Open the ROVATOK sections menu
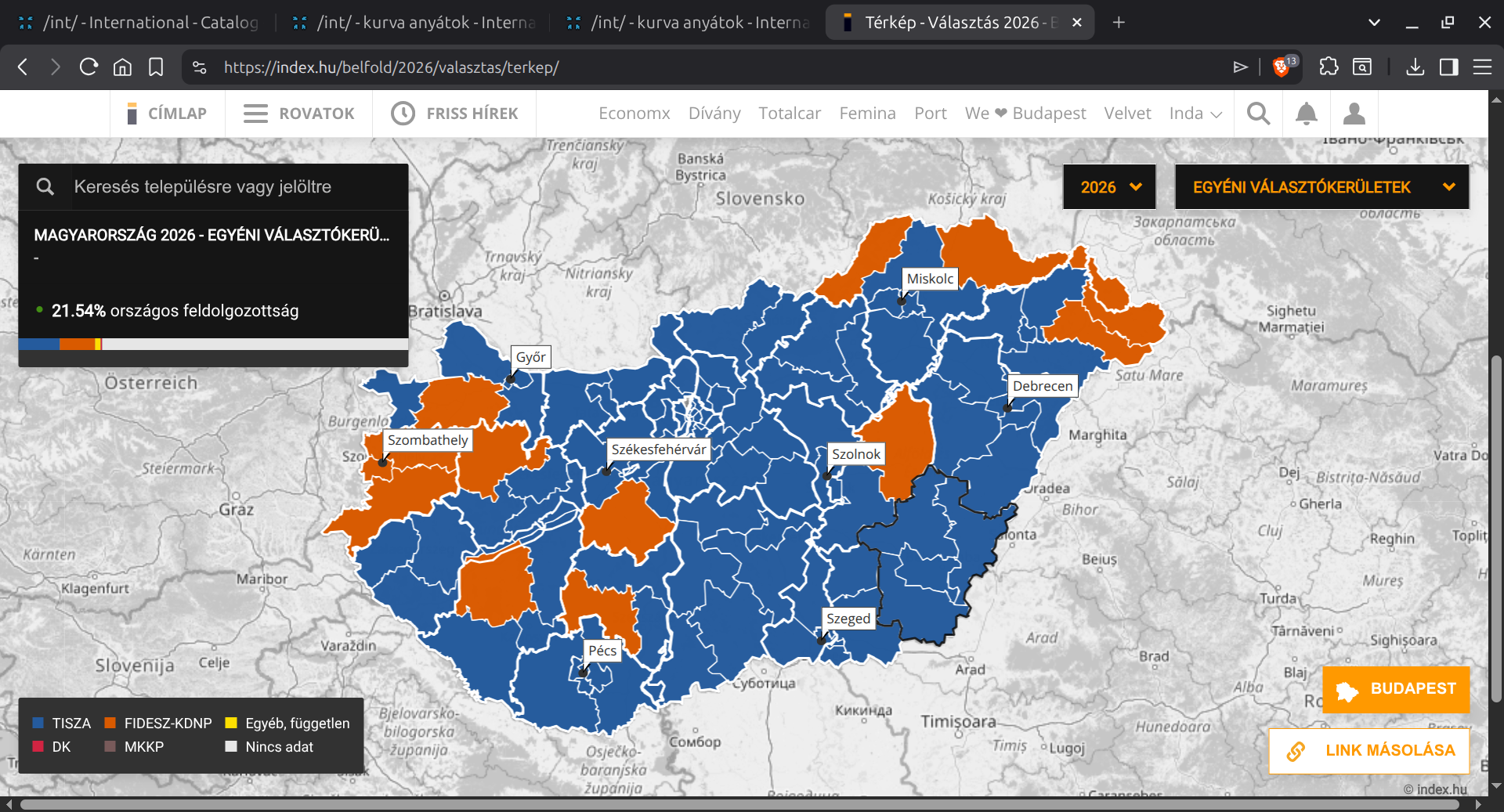 point(298,114)
